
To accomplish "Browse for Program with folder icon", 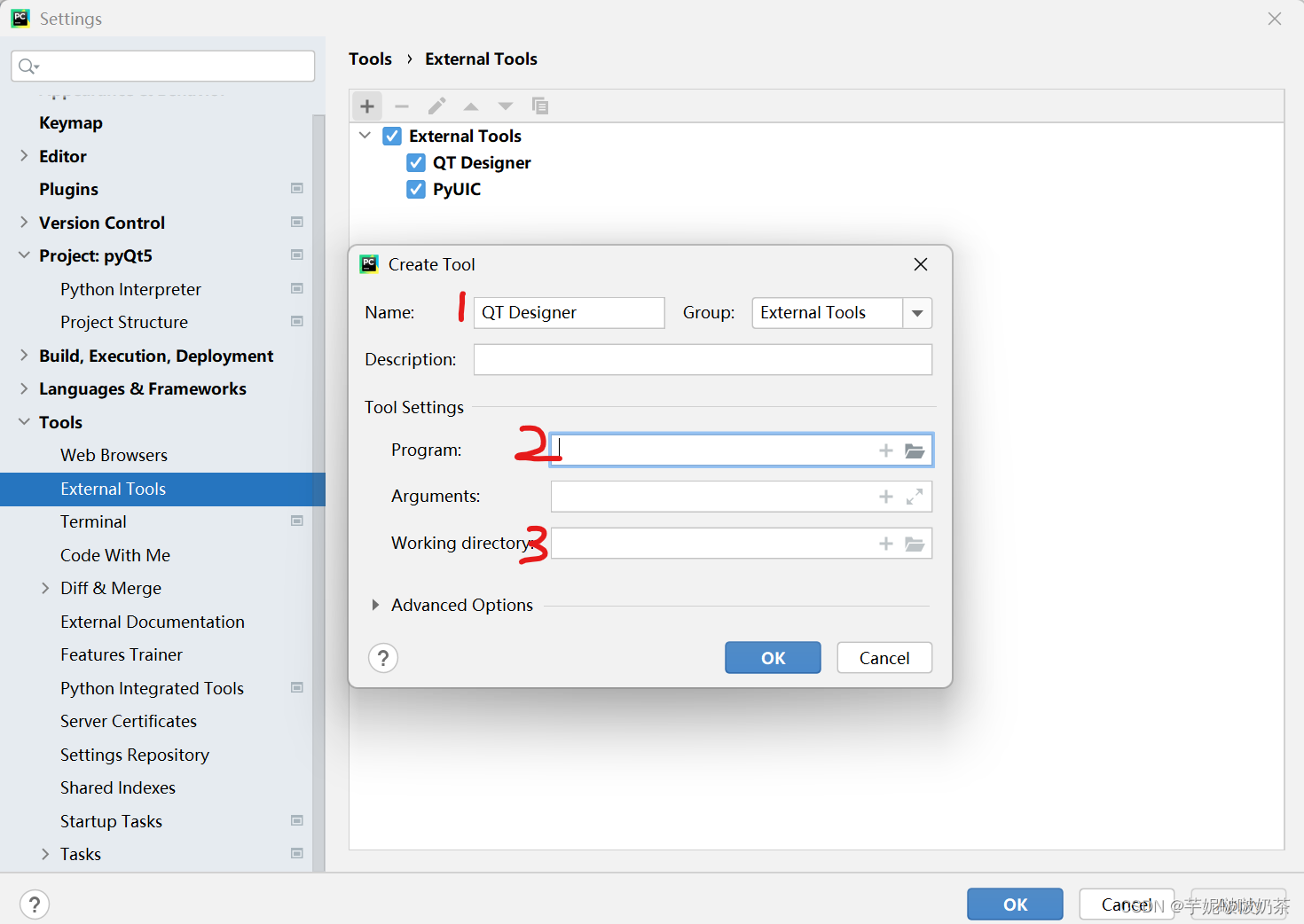I will tap(915, 450).
